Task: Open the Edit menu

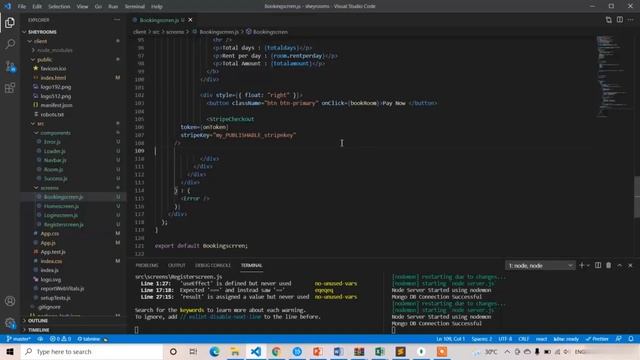Action: pos(37,7)
